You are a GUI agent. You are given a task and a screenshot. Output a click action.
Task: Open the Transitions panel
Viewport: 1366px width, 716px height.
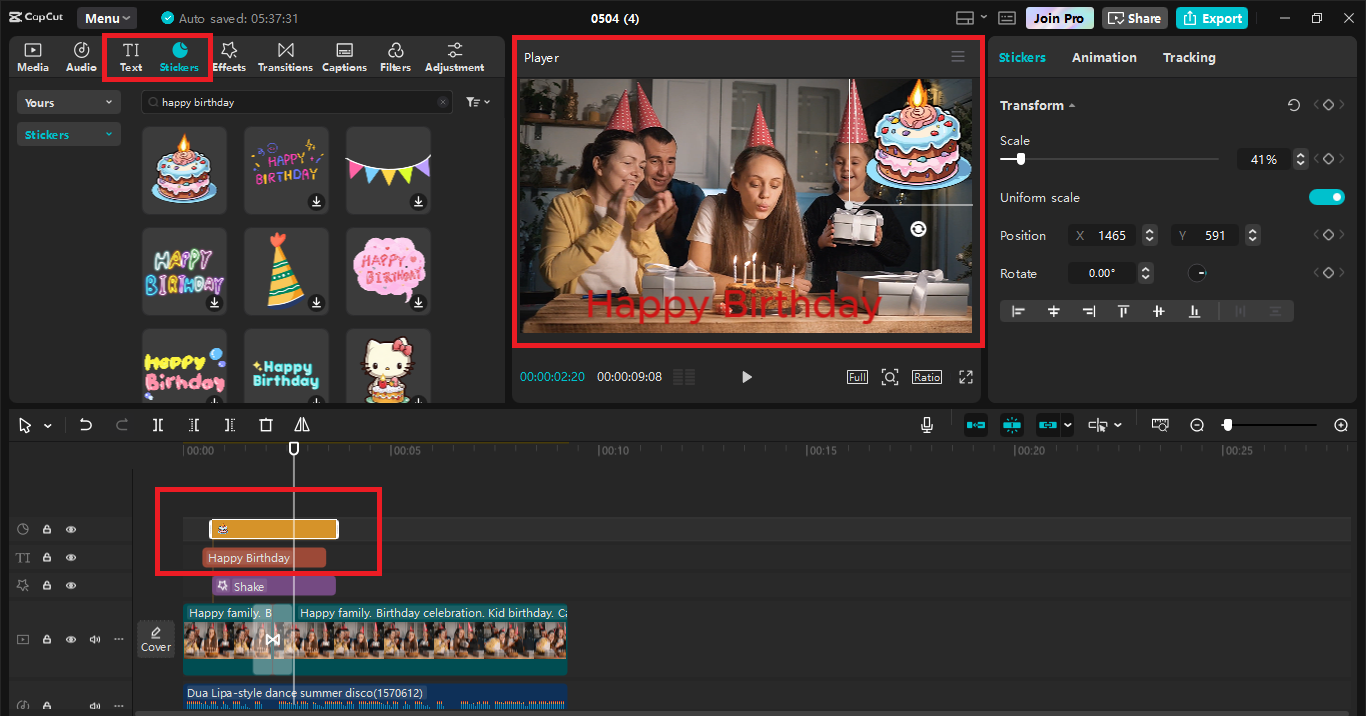pos(285,57)
